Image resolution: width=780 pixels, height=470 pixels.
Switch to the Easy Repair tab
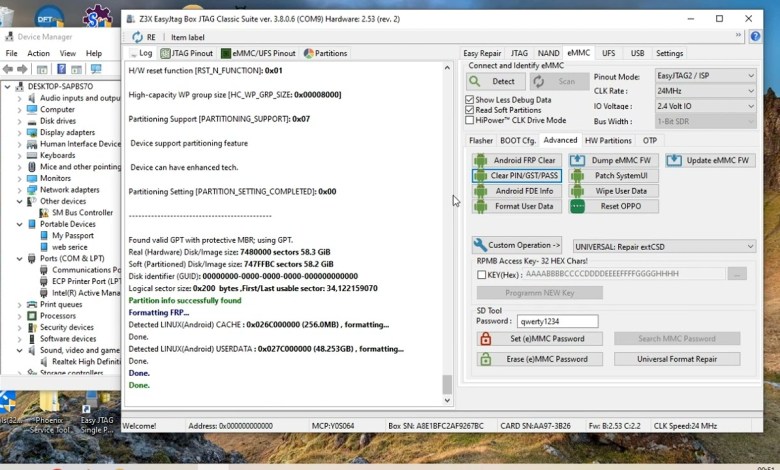coord(482,53)
